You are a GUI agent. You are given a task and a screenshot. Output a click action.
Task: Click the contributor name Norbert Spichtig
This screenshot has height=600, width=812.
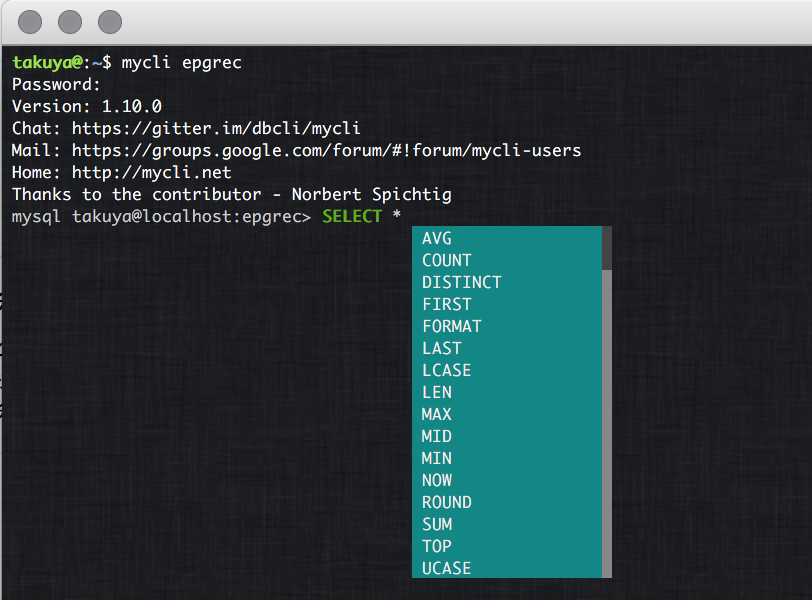click(x=371, y=194)
